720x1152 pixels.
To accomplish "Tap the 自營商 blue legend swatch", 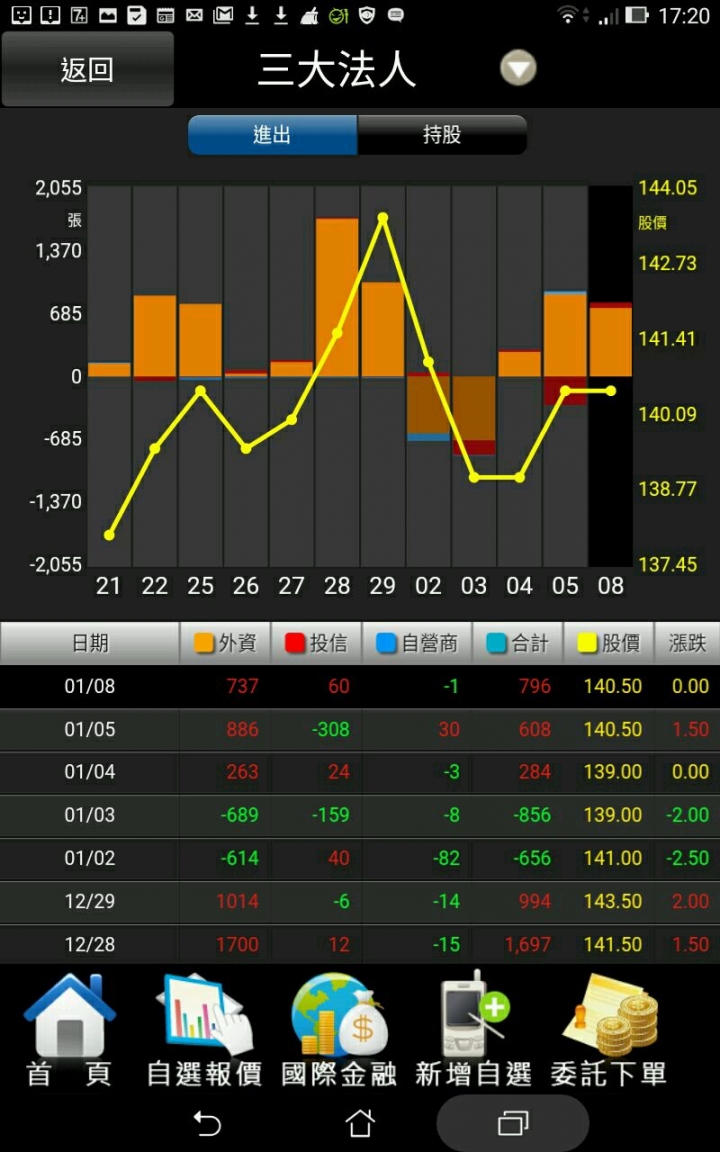I will point(386,644).
